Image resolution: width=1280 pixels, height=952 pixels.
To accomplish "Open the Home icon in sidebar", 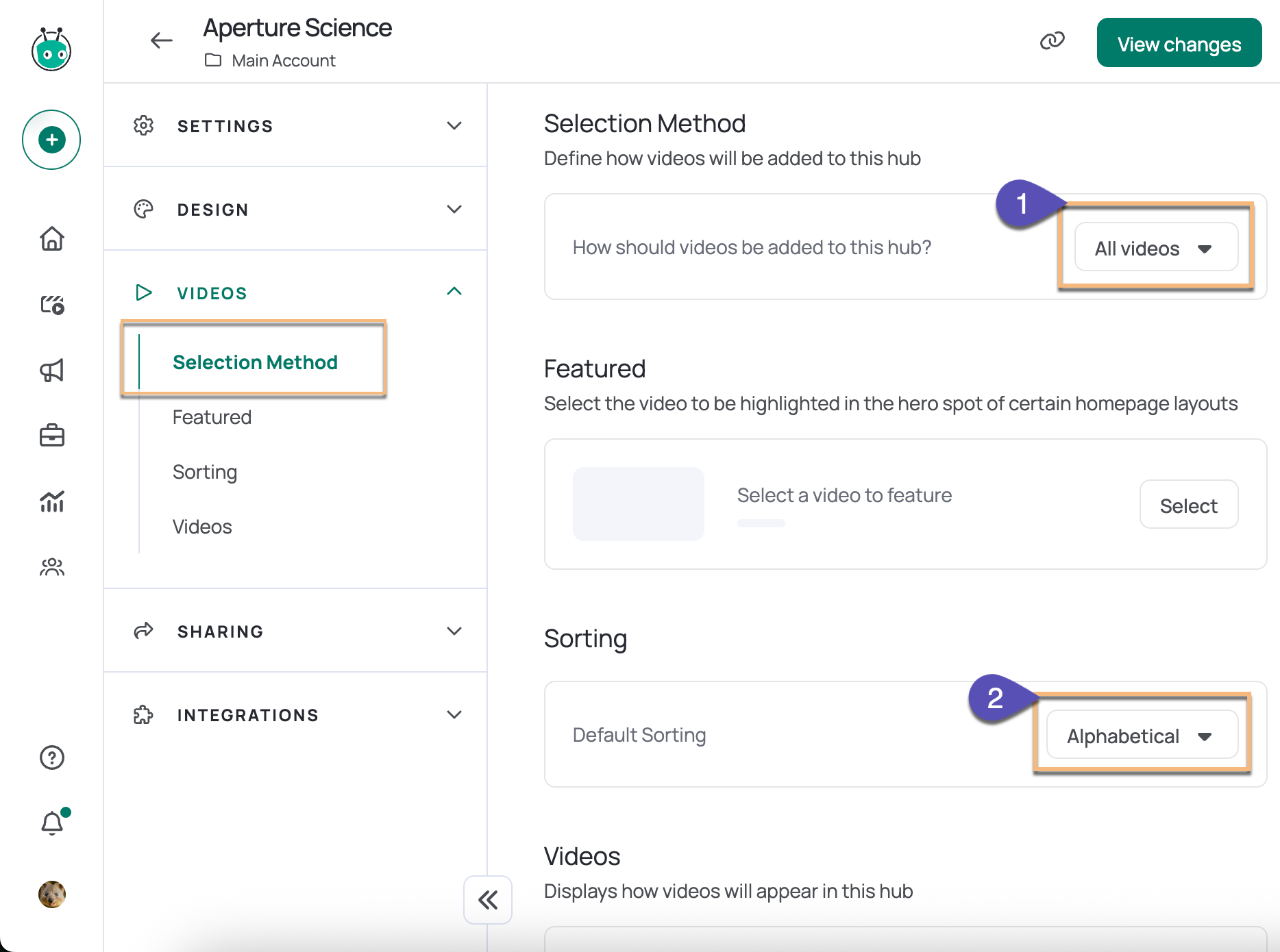I will [52, 238].
